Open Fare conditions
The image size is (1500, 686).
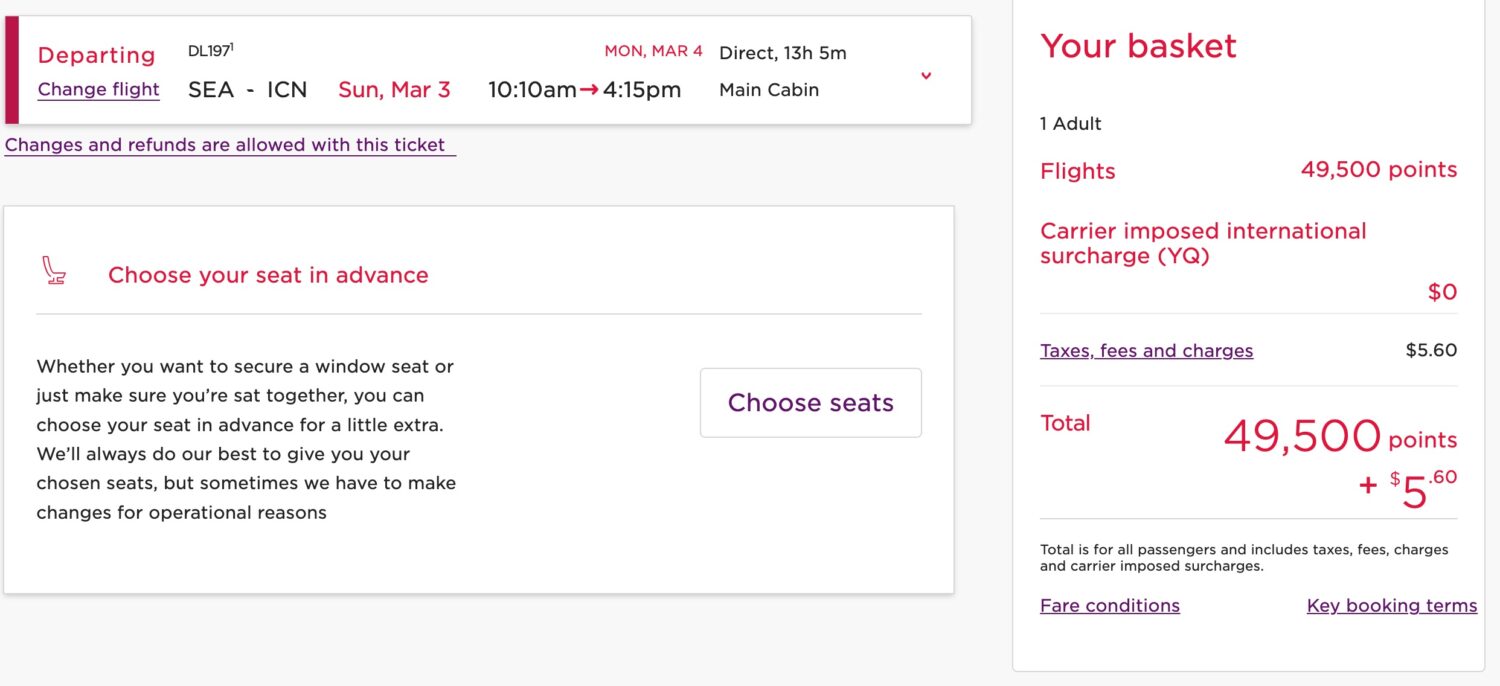(x=1110, y=605)
